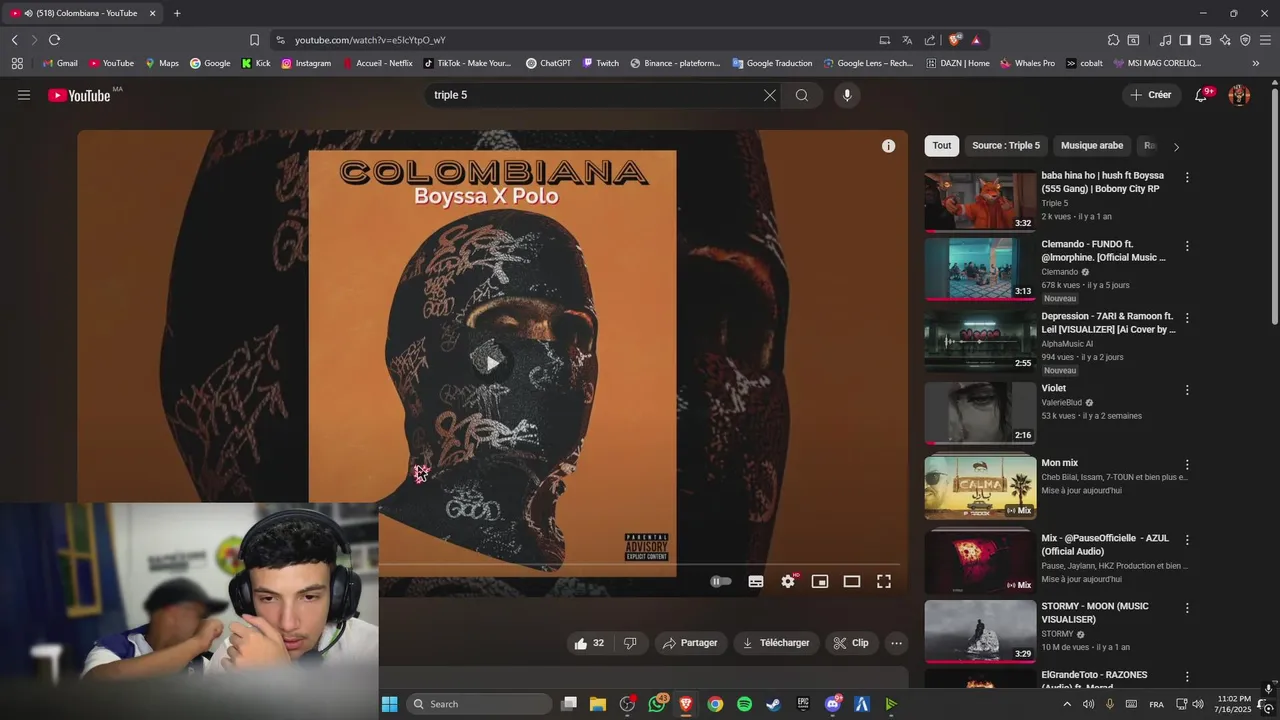Toggle theater mode view
The width and height of the screenshot is (1280, 720).
852,581
